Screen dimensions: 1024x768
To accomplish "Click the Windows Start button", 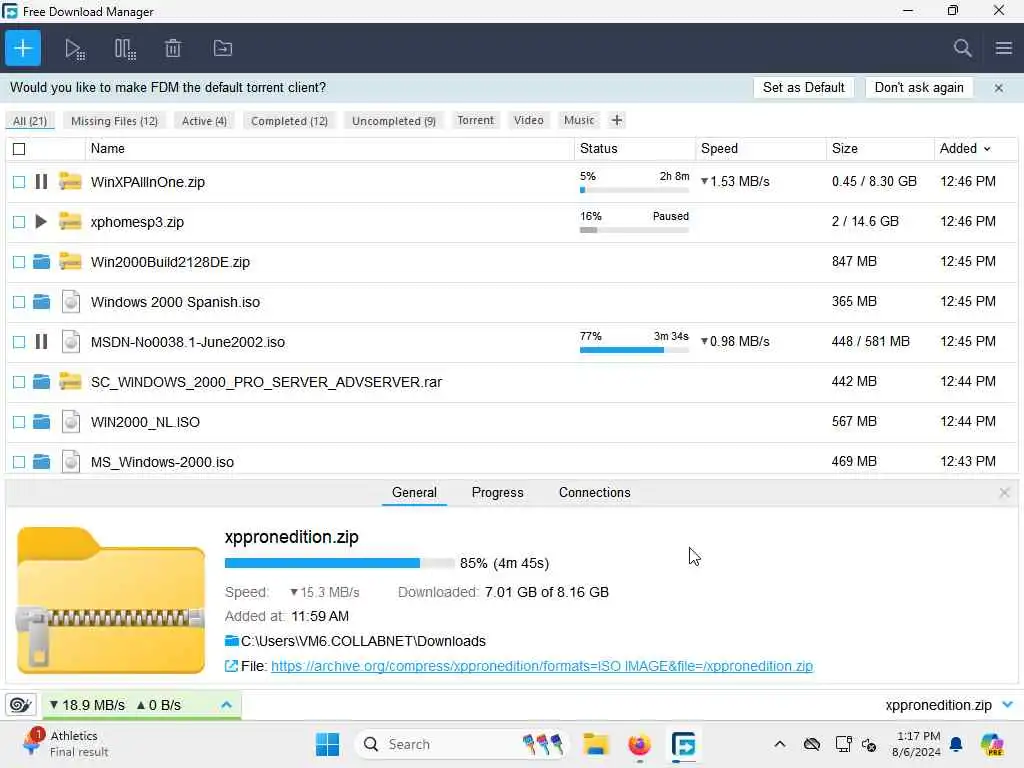I will 327,744.
